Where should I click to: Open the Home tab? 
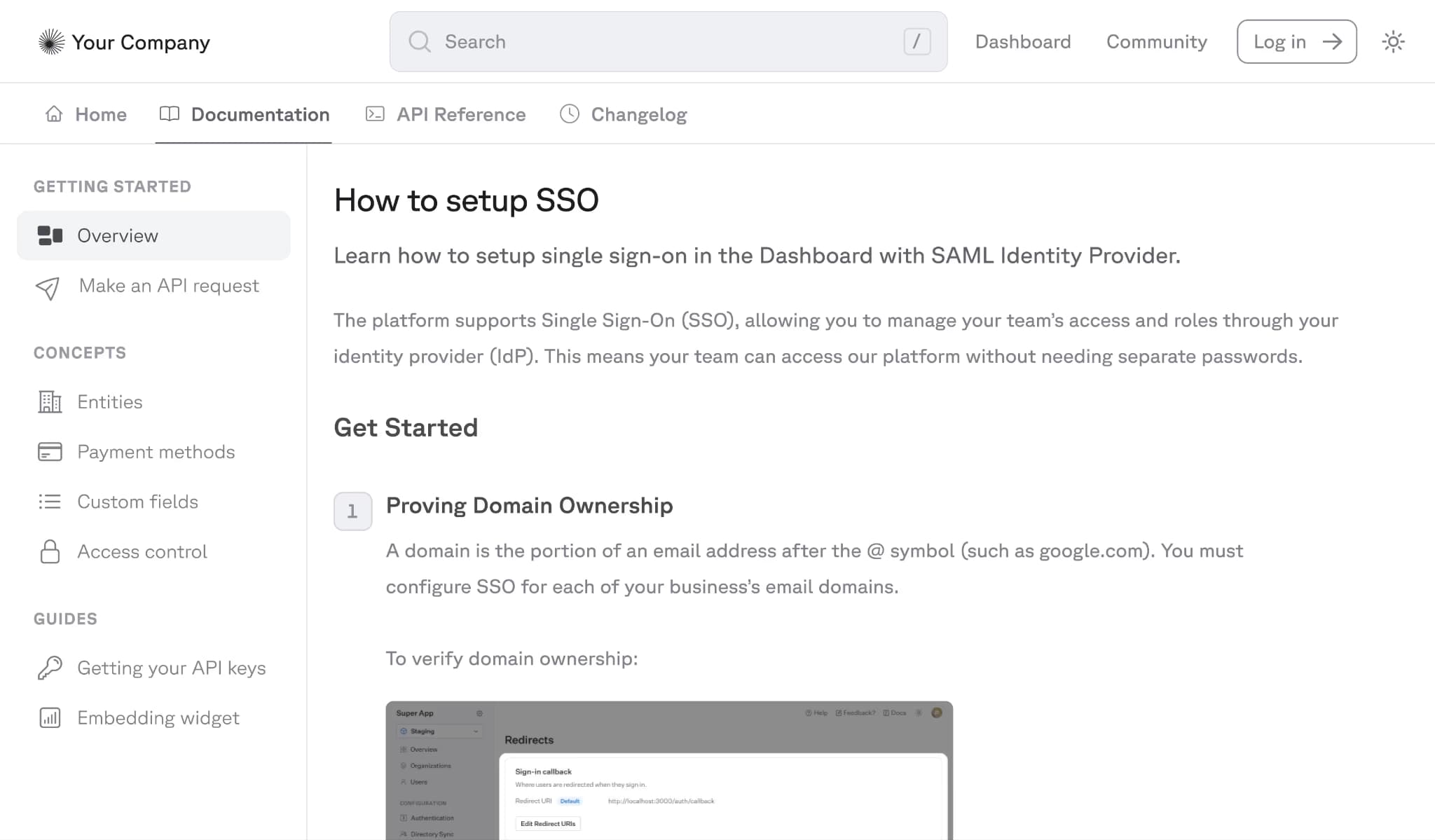[86, 114]
